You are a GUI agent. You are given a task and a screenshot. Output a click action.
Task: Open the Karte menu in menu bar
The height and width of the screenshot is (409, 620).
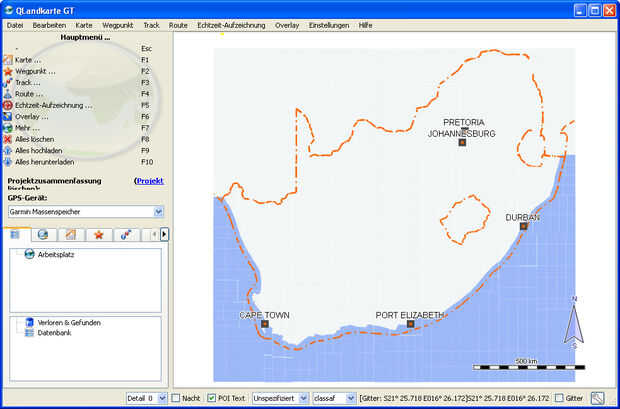(84, 25)
